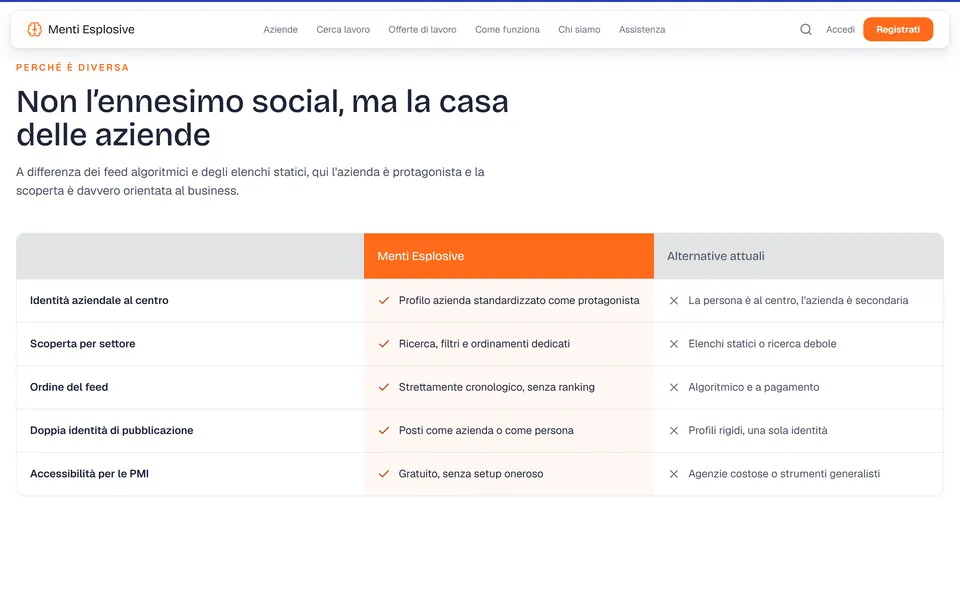This screenshot has height=600, width=960.
Task: Click the paragraph starting A differenza dei feed
Action: pos(250,181)
